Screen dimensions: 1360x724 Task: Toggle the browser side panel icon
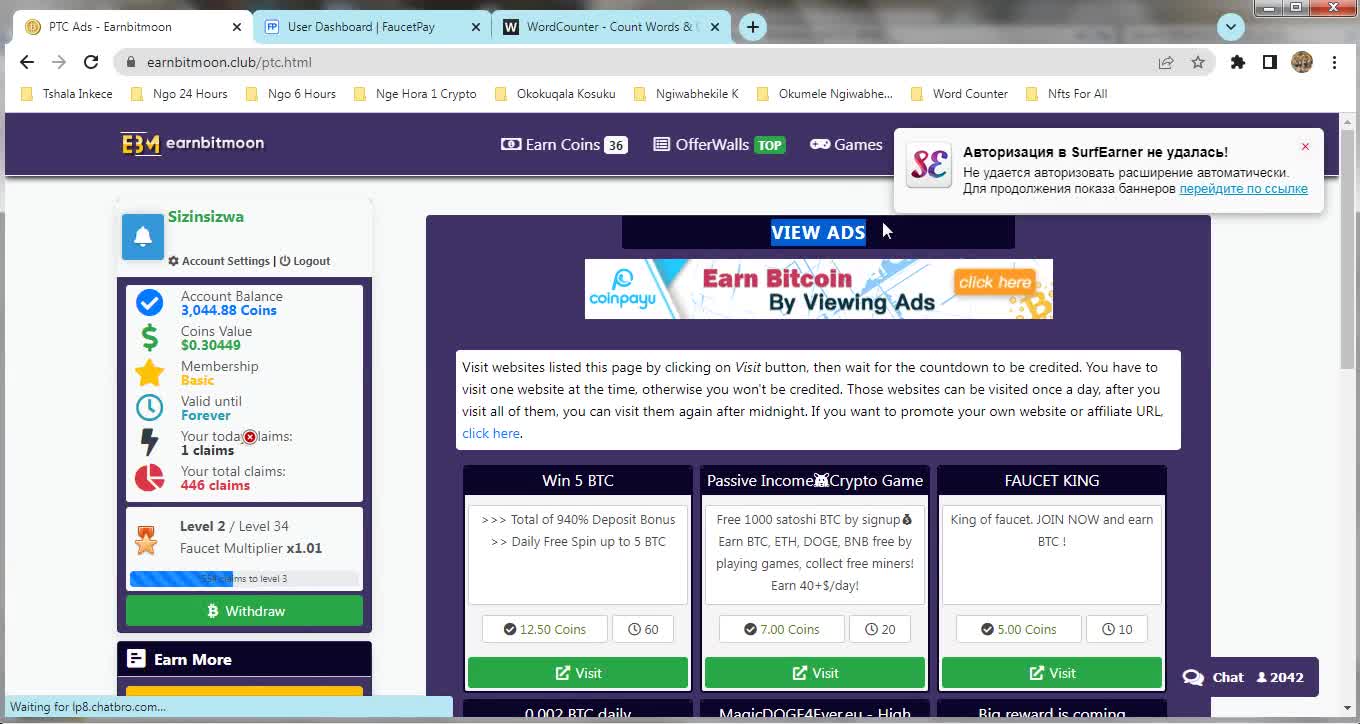pyautogui.click(x=1270, y=62)
